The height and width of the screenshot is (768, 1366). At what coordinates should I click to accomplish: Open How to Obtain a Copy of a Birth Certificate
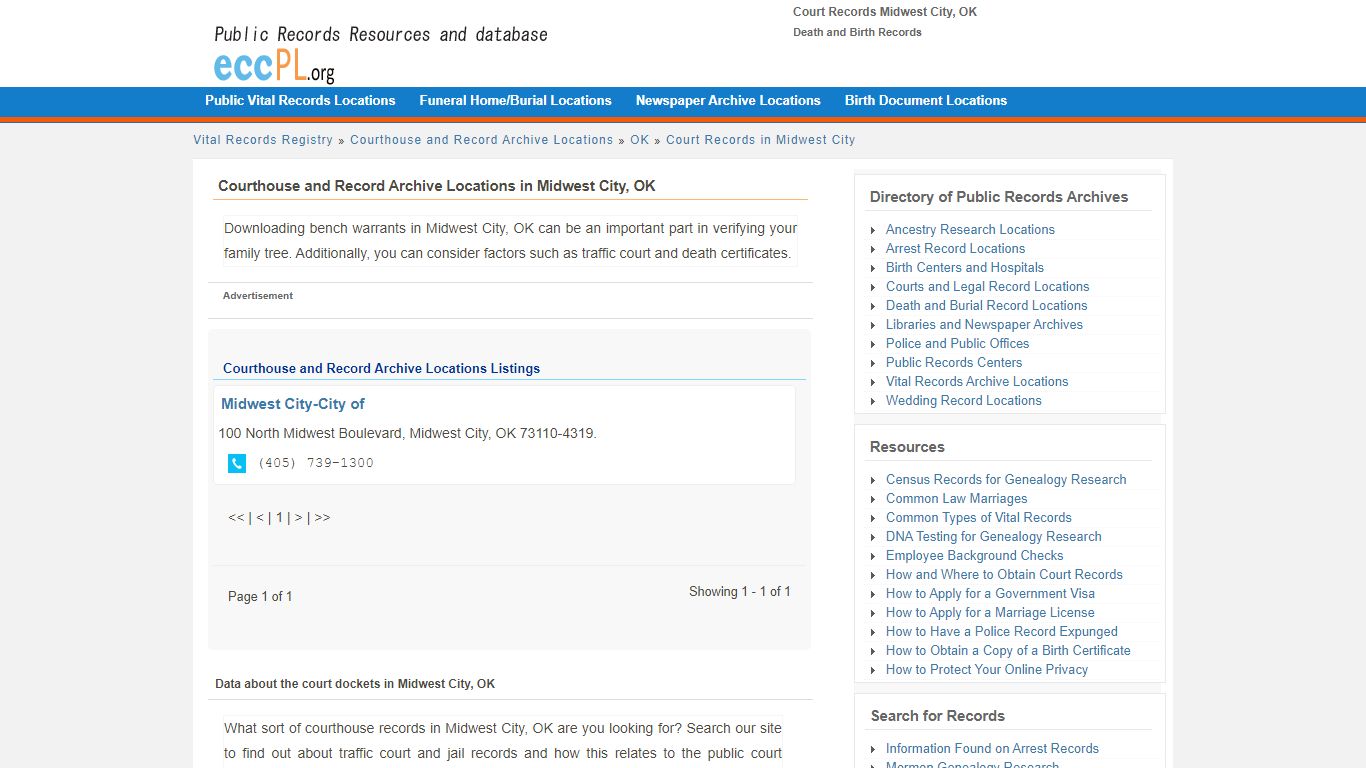point(1008,651)
